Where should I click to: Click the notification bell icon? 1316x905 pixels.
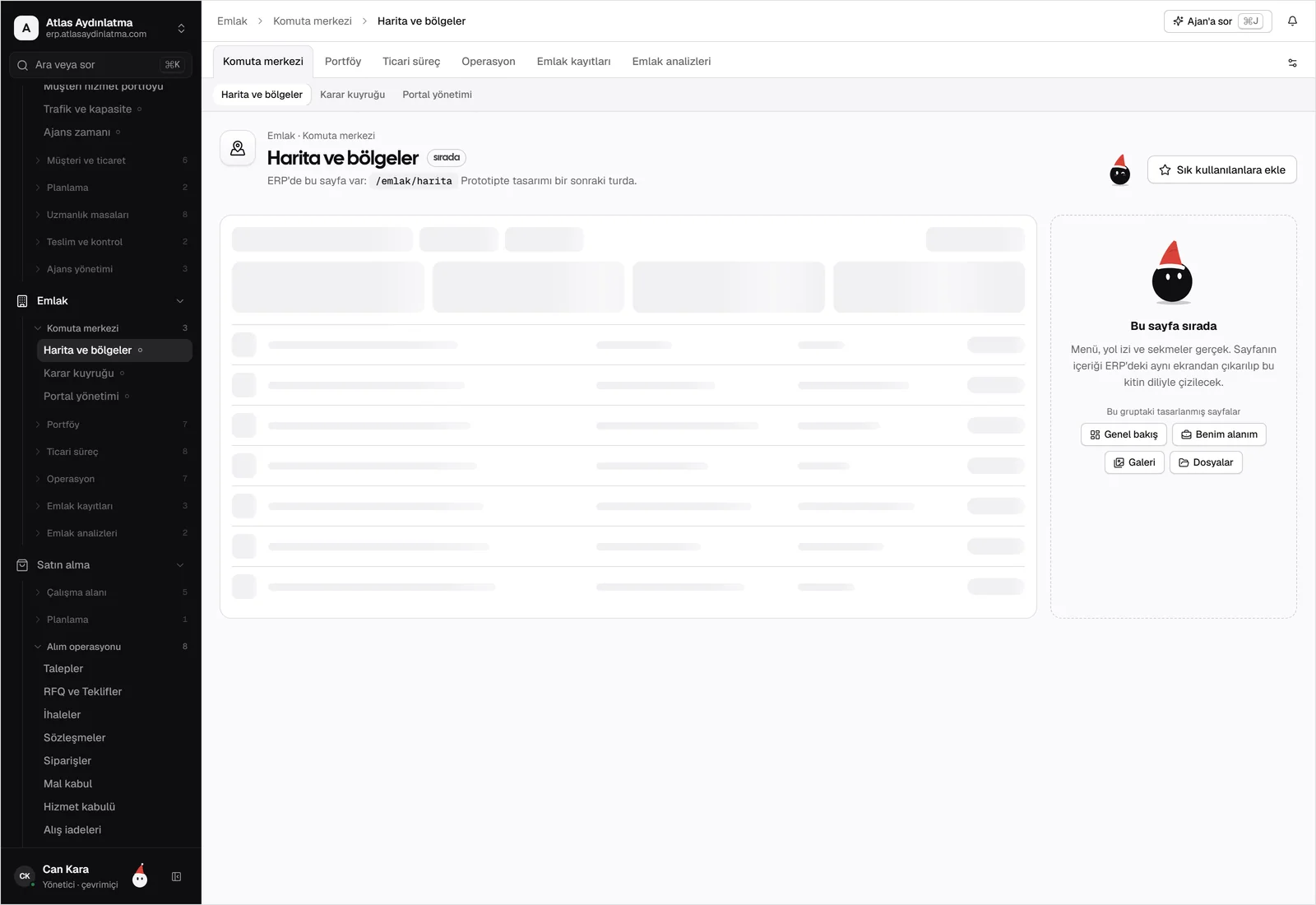pos(1292,21)
